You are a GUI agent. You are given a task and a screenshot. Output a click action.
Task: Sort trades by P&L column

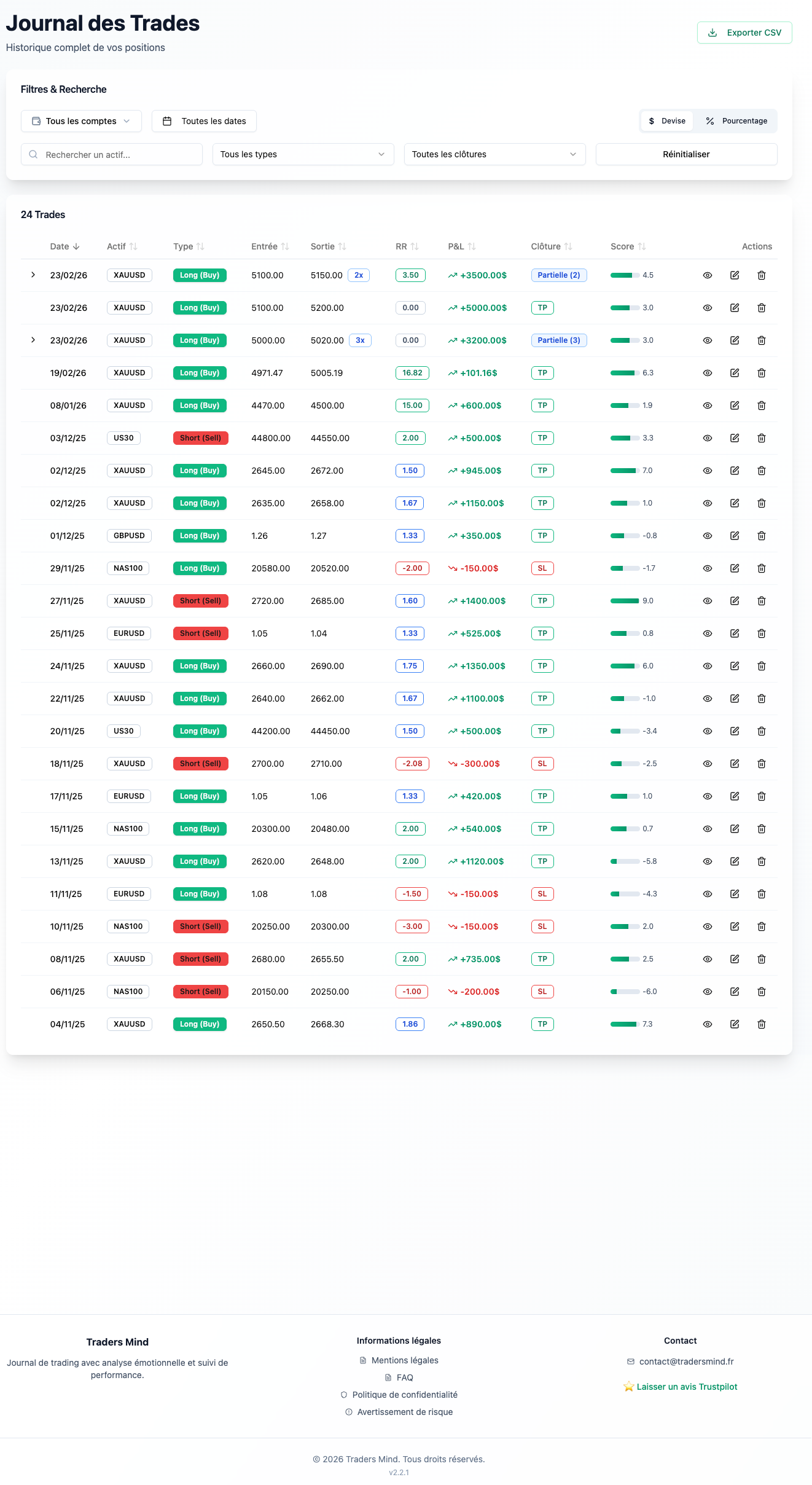click(x=462, y=246)
